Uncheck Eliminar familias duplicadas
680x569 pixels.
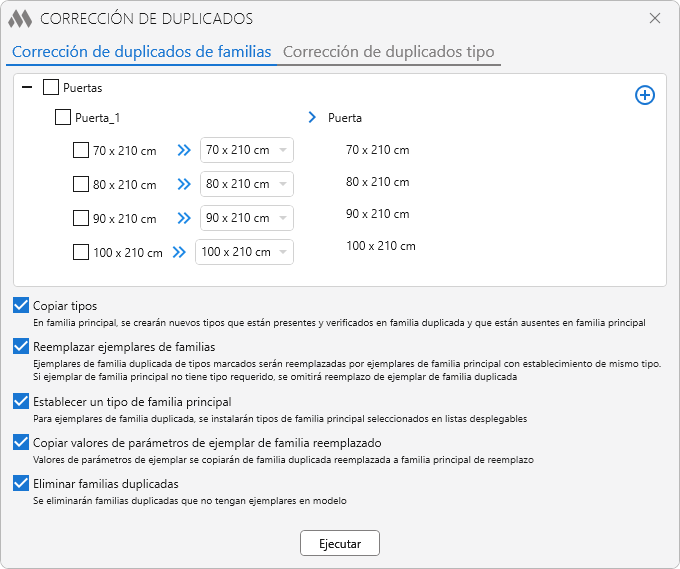pyautogui.click(x=21, y=483)
